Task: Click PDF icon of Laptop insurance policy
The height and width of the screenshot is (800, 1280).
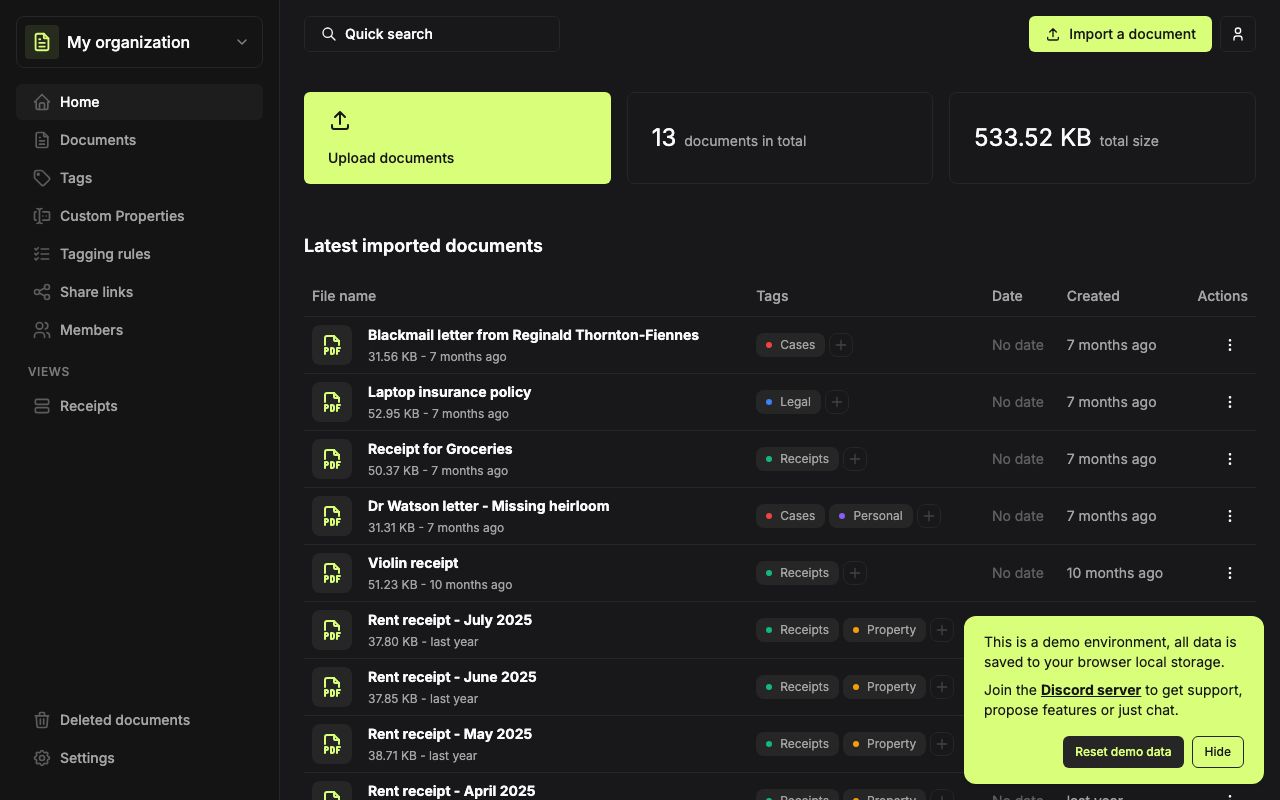Action: point(332,402)
